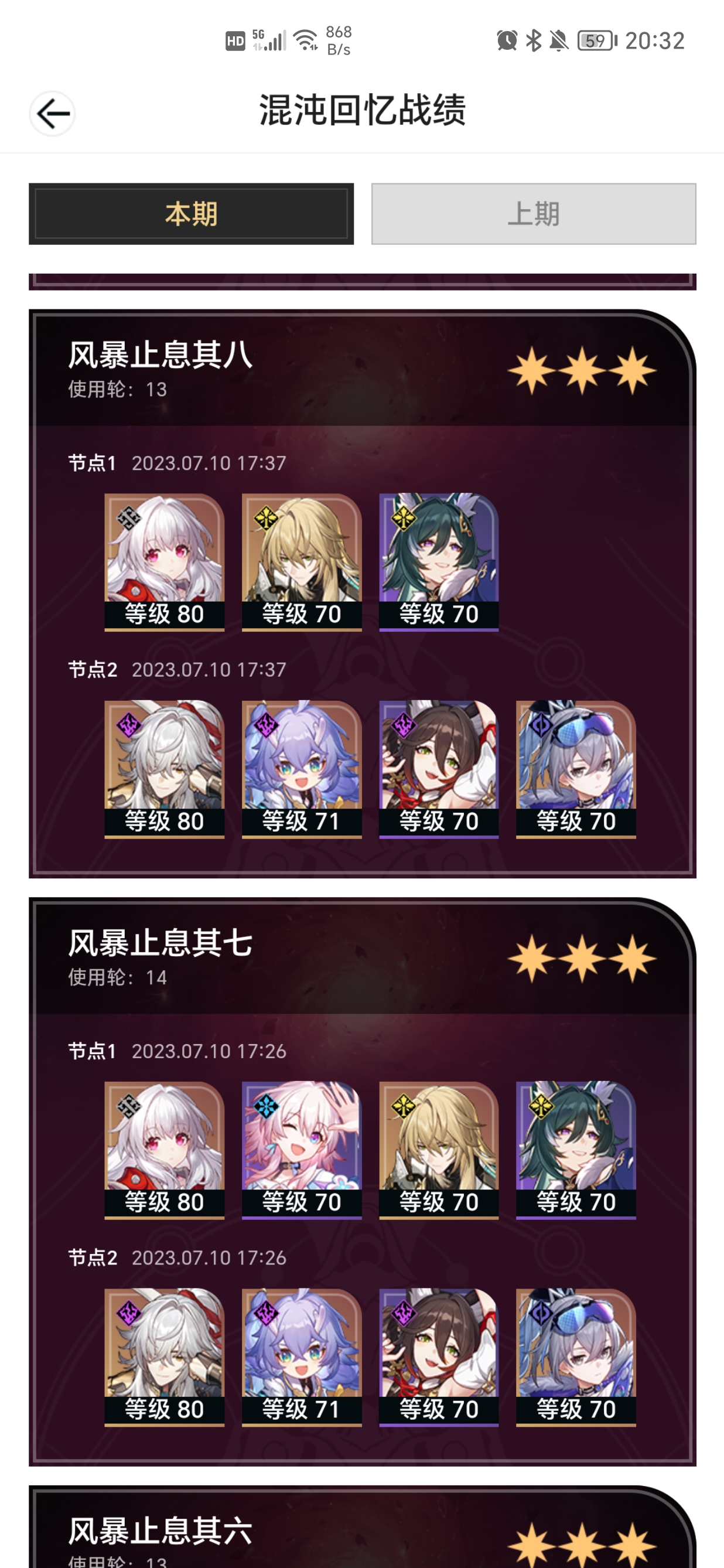The width and height of the screenshot is (724, 1568).
Task: Switch to the 本期 tab
Action: [191, 214]
